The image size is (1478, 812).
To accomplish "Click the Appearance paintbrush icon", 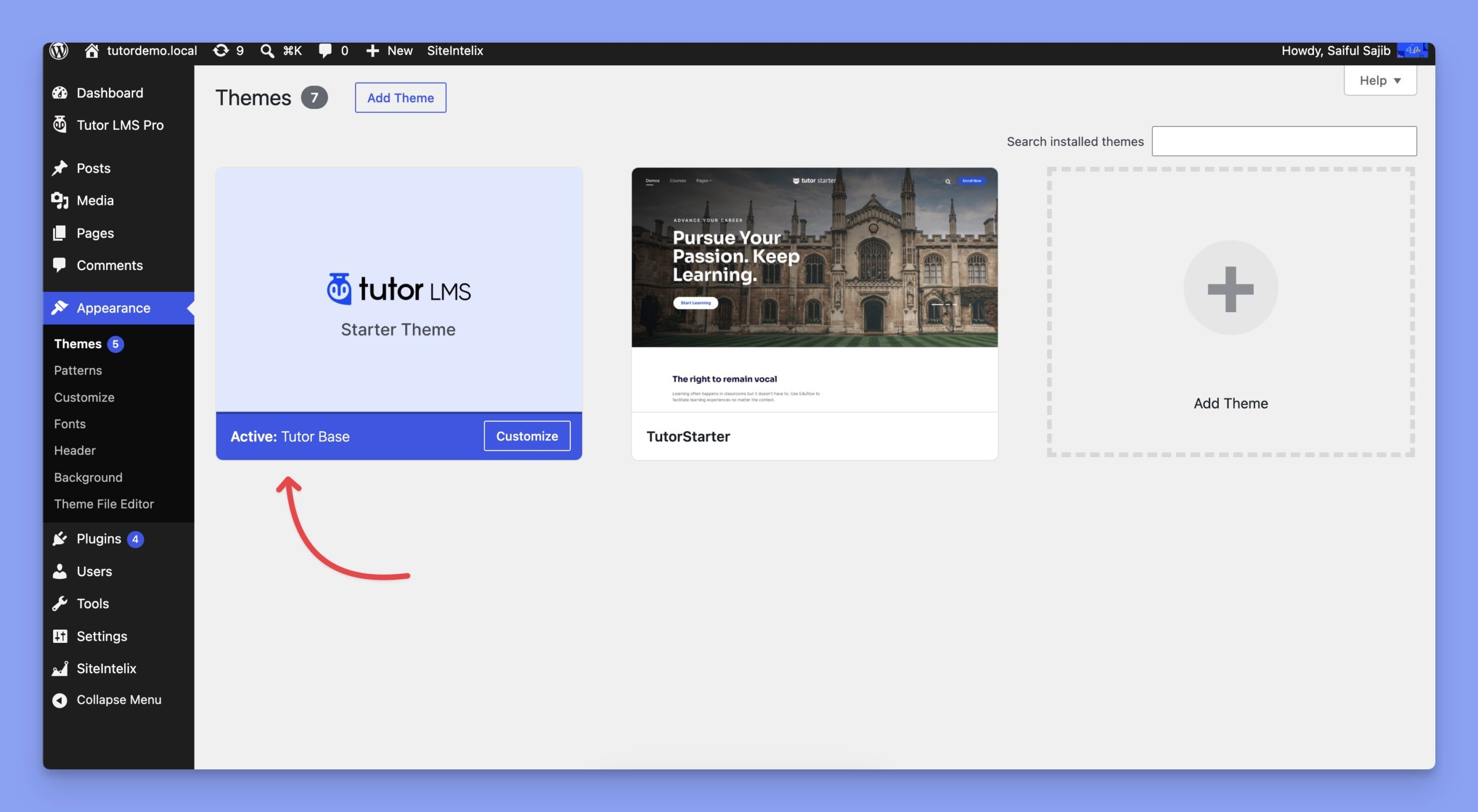I will tap(60, 308).
